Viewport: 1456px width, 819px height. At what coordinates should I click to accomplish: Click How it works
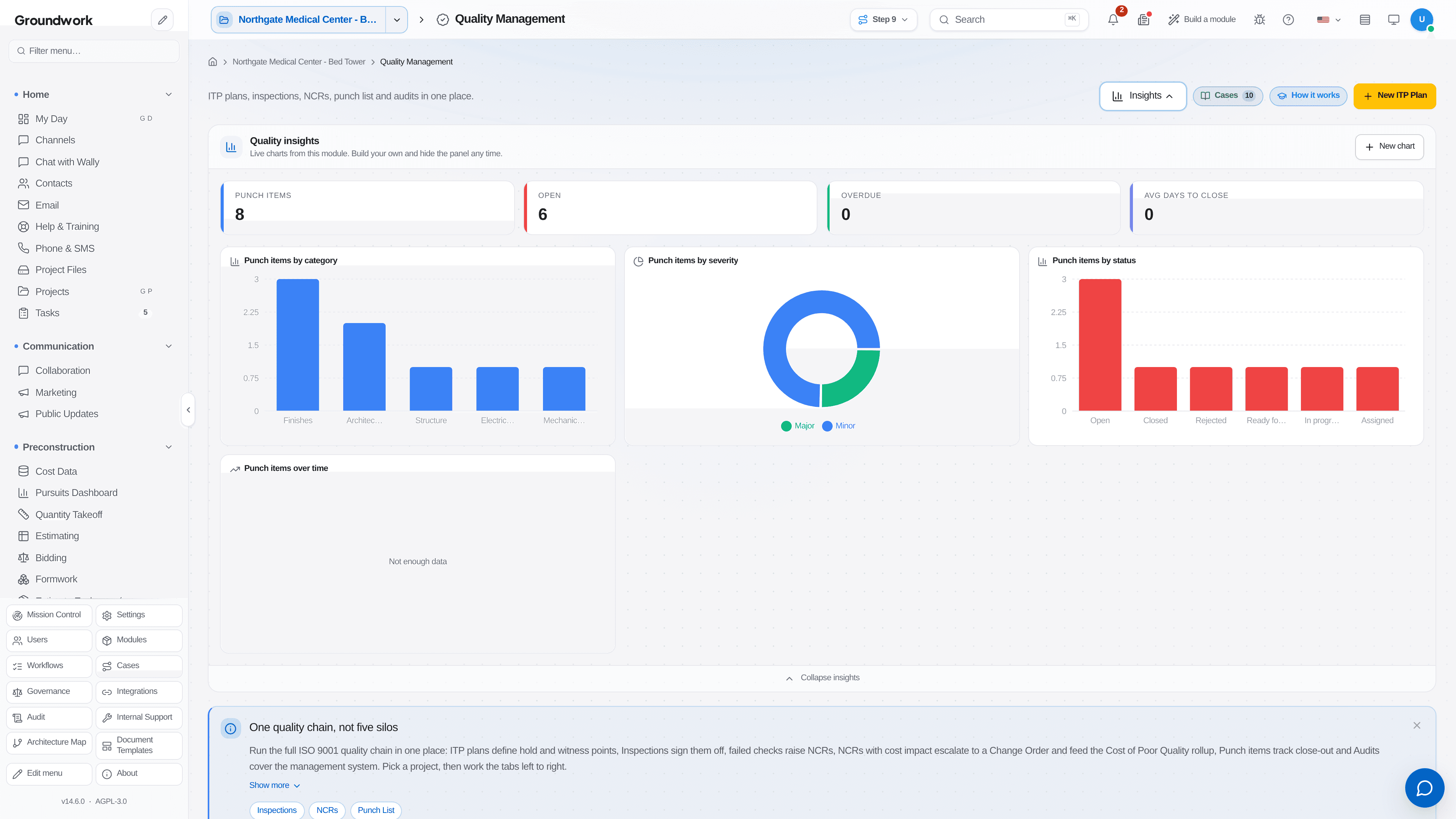click(x=1308, y=96)
